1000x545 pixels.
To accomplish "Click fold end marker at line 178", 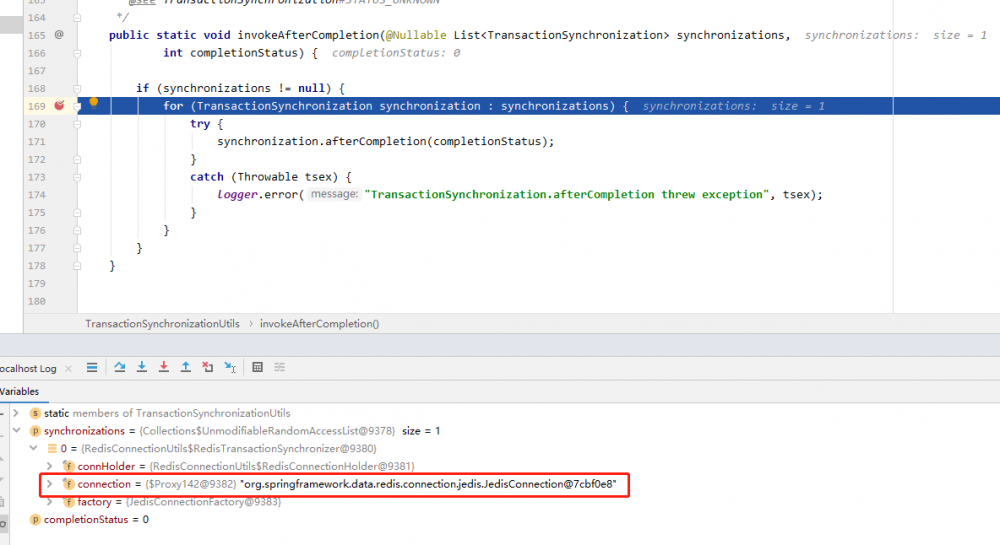I will [x=77, y=266].
